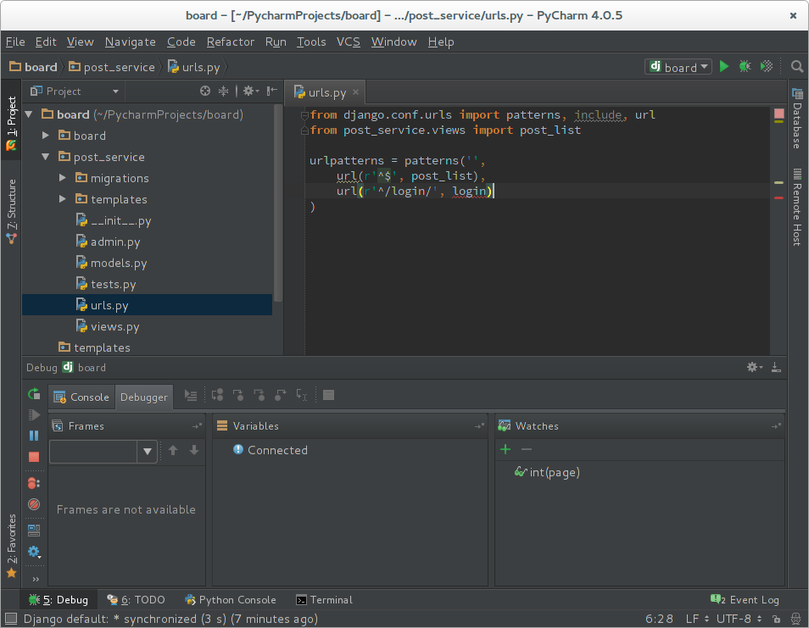Start debugging with the bug icon
Image resolution: width=809 pixels, height=628 pixels.
click(x=745, y=67)
